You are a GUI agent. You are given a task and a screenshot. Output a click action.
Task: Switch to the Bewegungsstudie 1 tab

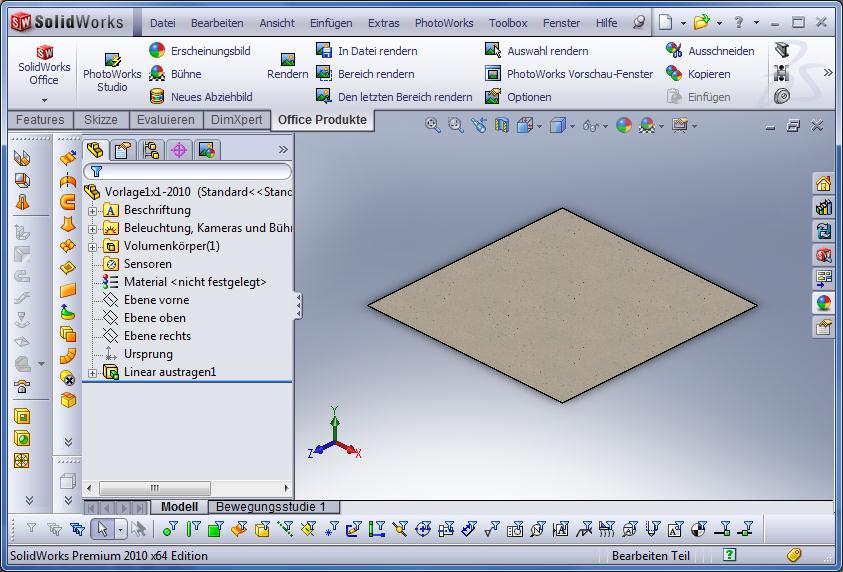click(272, 507)
